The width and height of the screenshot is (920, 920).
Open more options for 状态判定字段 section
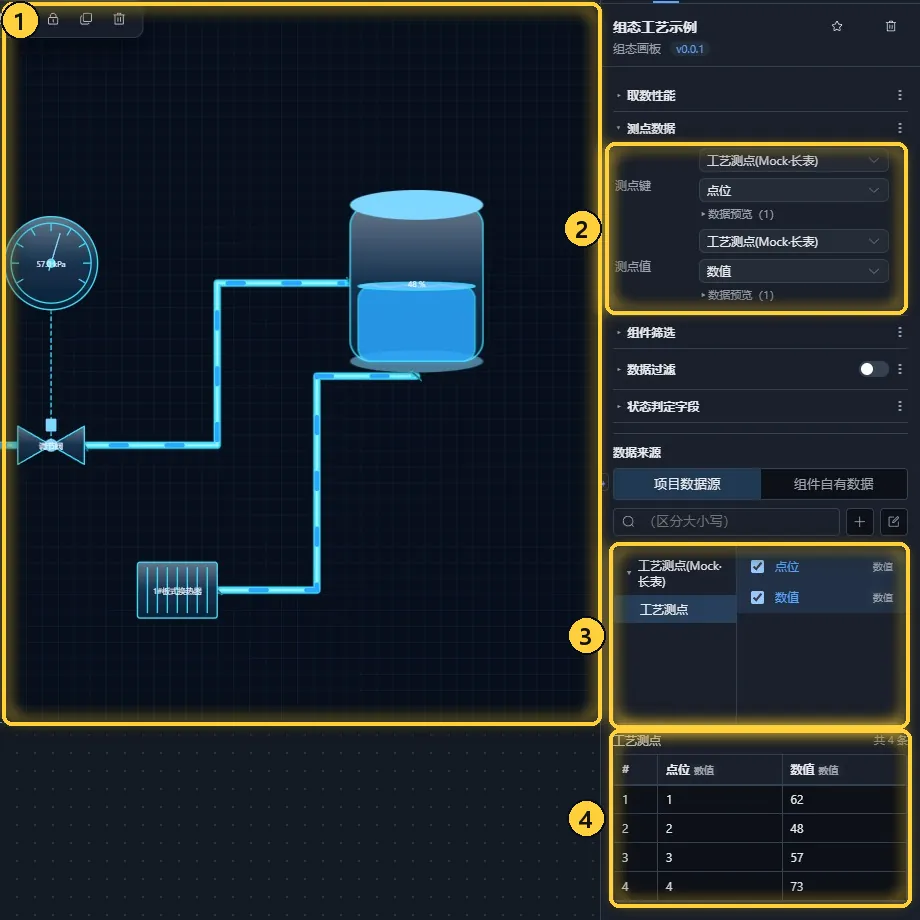point(899,406)
